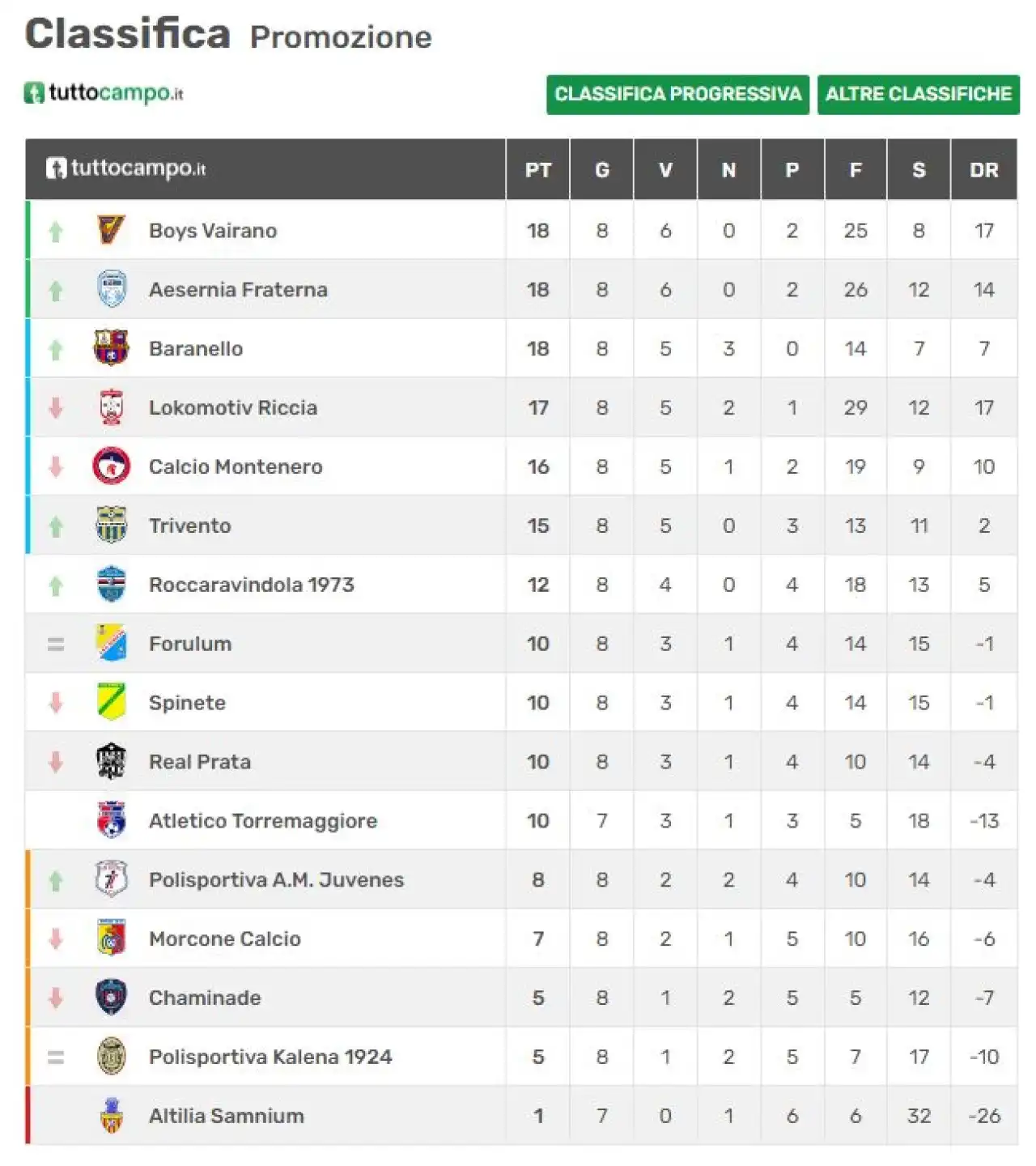Click the Calcio Montenero round crest
1036x1166 pixels.
point(111,466)
